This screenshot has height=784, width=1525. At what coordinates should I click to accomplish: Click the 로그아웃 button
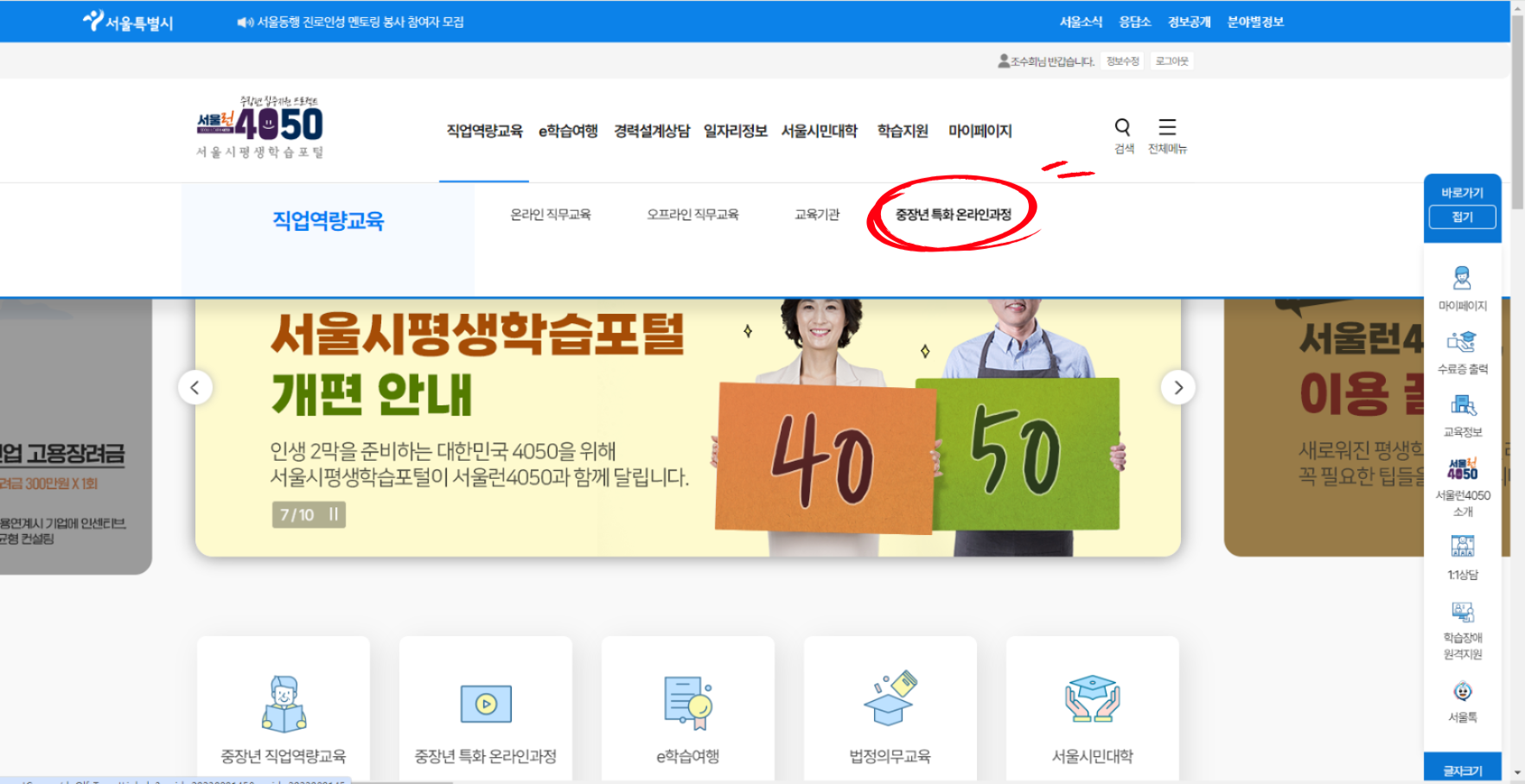[x=1172, y=61]
